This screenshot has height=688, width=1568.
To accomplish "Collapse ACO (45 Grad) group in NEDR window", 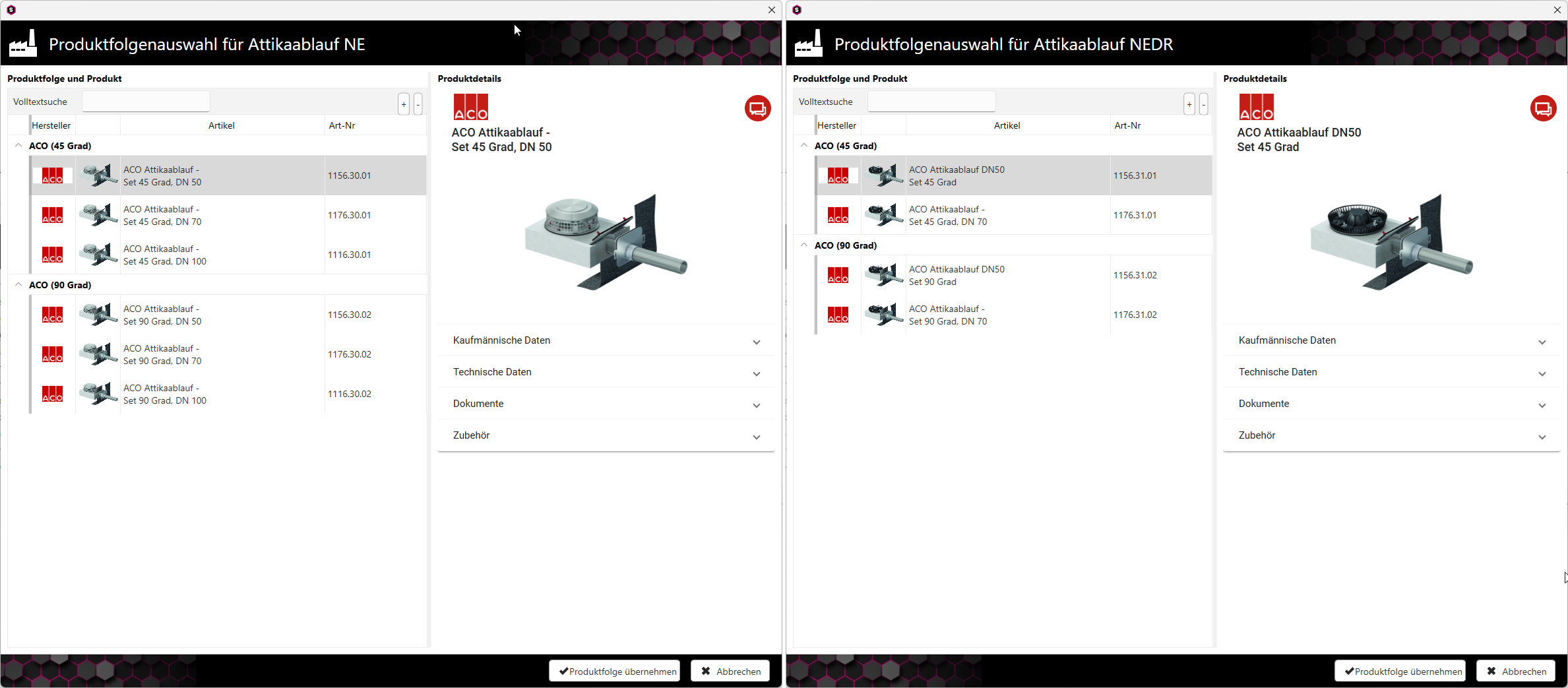I will [x=804, y=146].
